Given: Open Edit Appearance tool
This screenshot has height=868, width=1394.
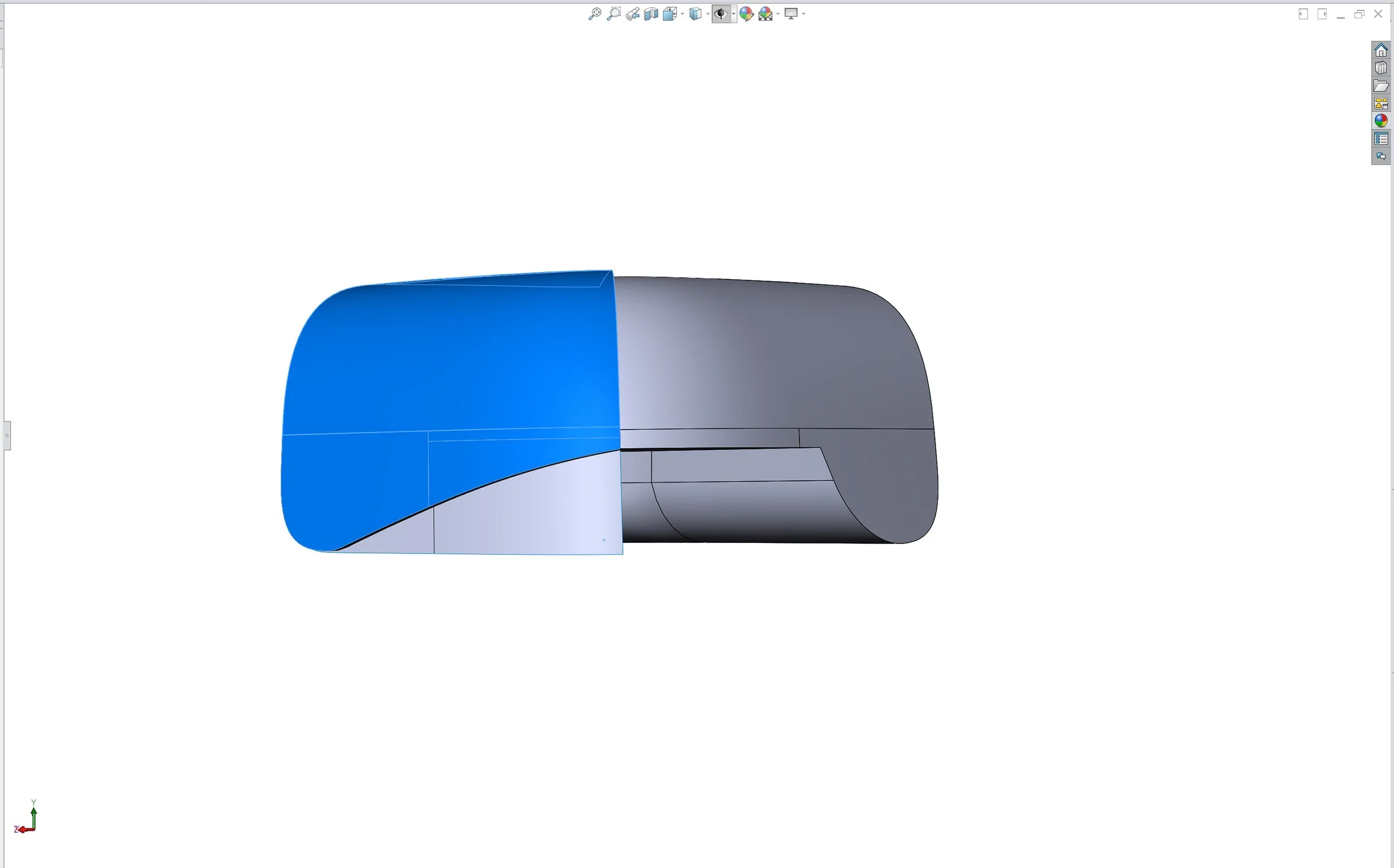Looking at the screenshot, I should (747, 14).
